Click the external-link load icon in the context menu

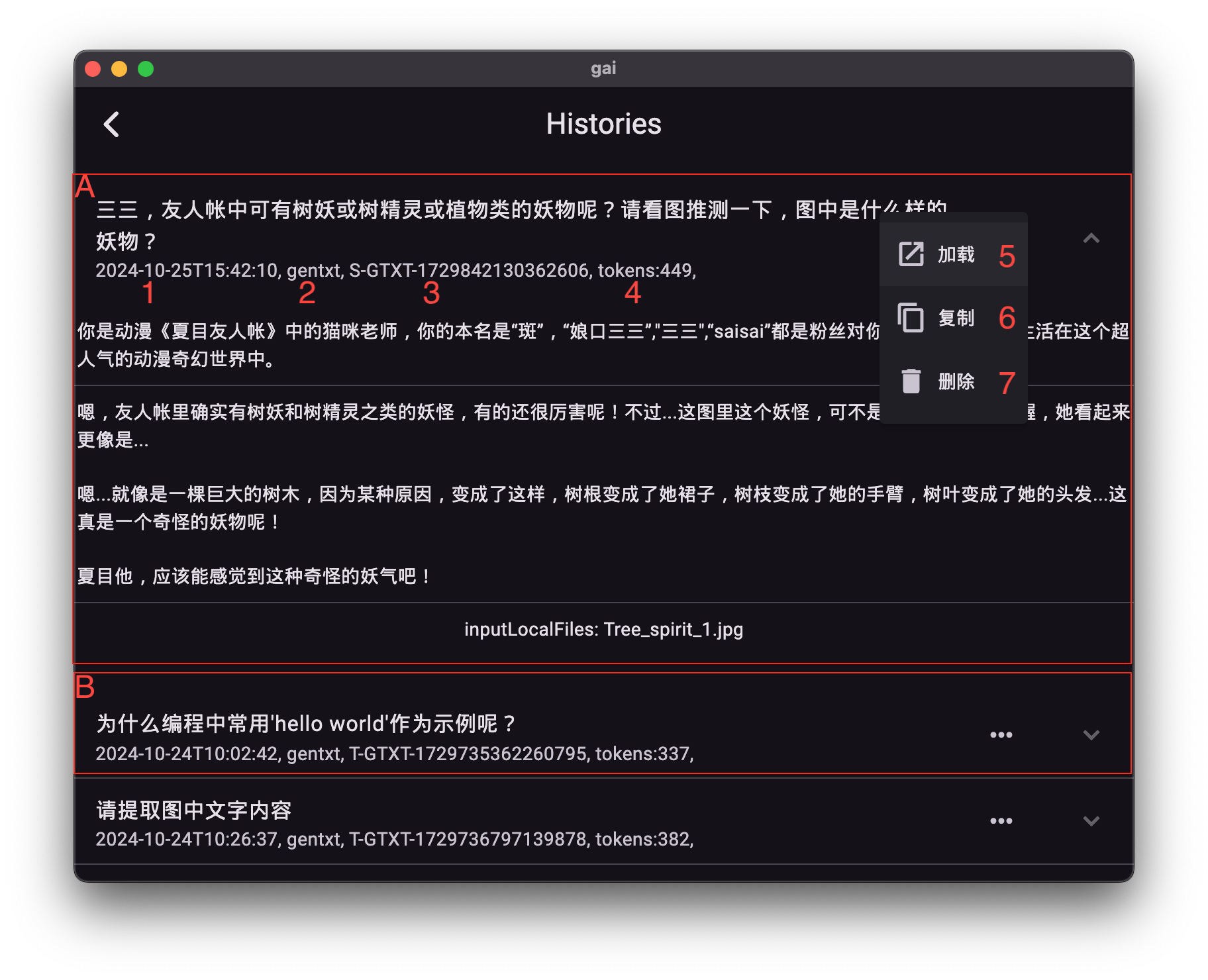(x=911, y=253)
